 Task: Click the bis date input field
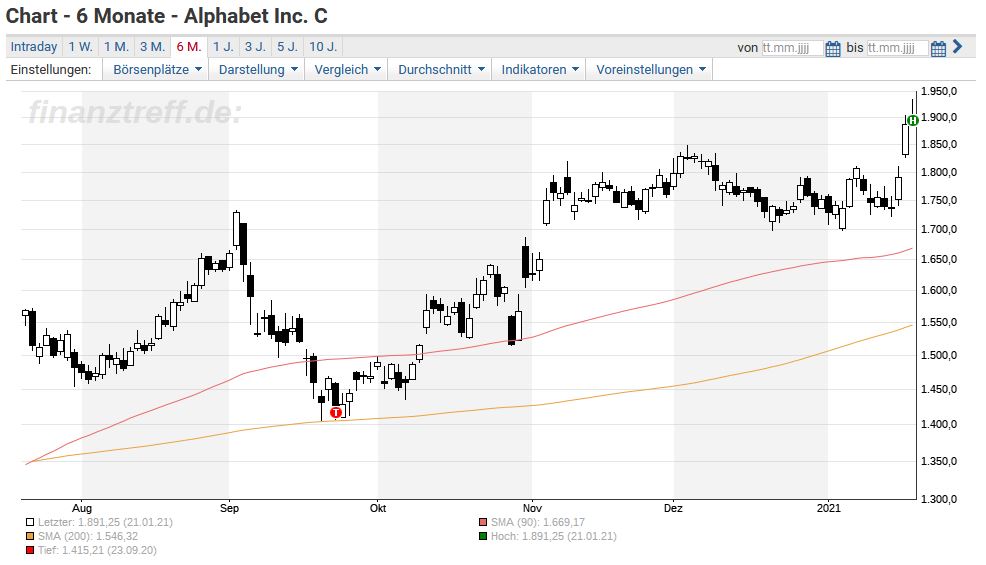897,48
